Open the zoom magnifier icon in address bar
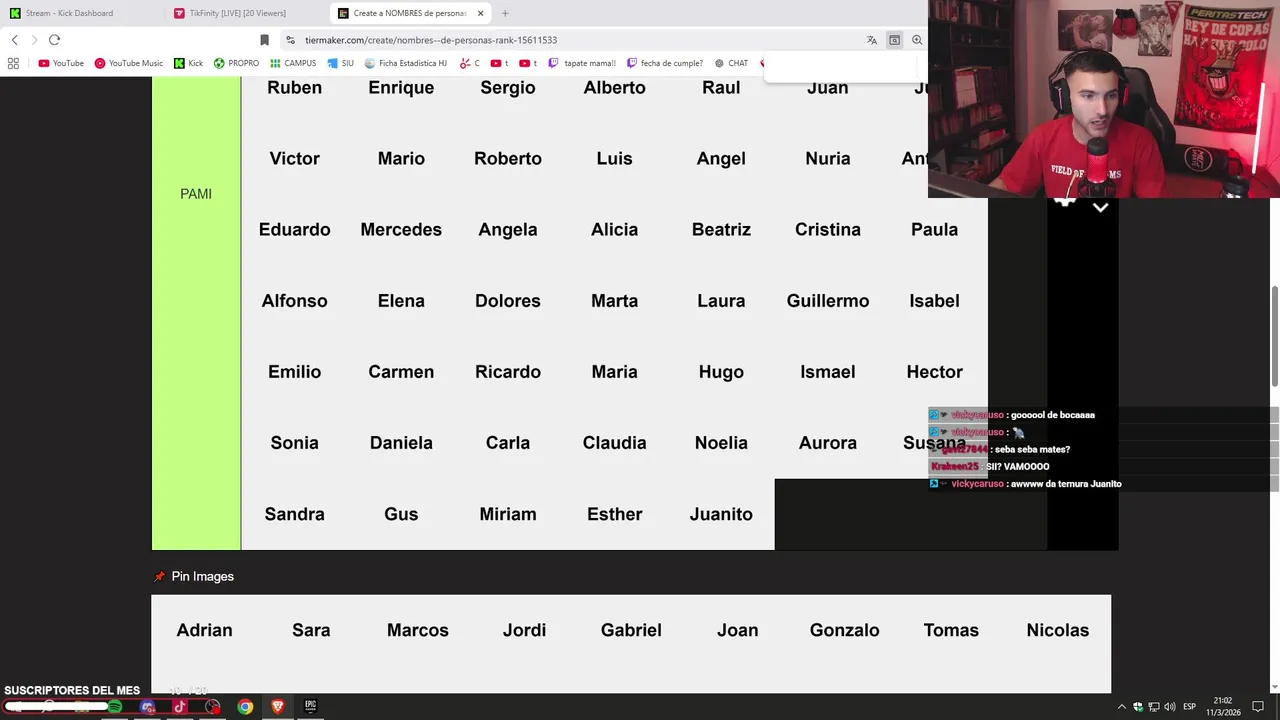The width and height of the screenshot is (1280, 720). tap(917, 40)
